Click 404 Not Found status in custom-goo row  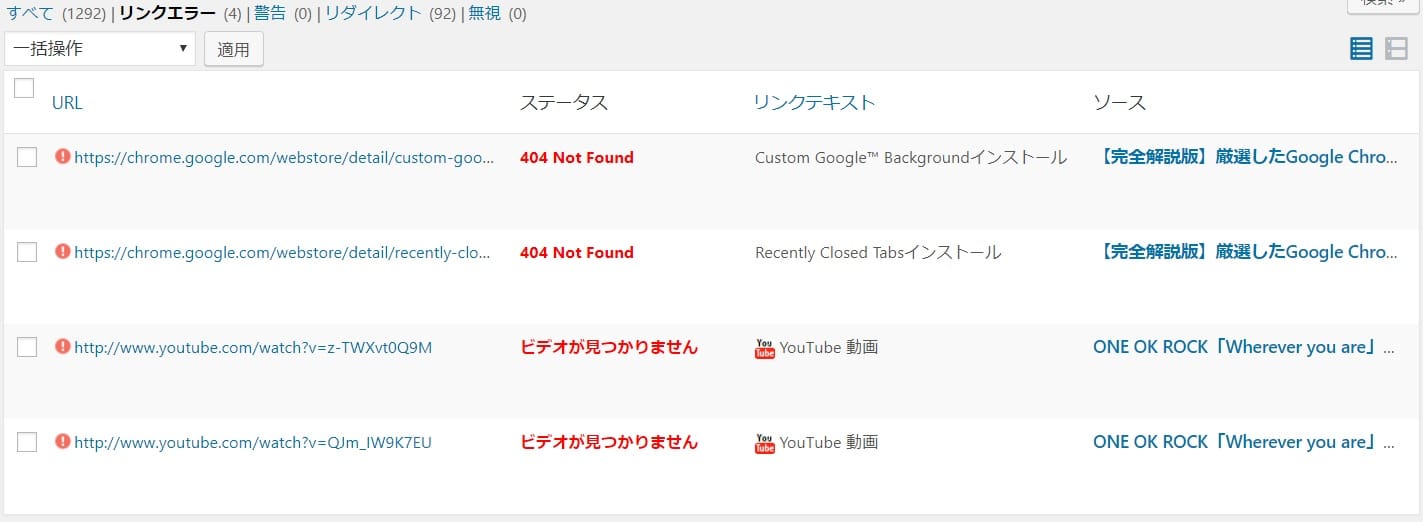(577, 157)
